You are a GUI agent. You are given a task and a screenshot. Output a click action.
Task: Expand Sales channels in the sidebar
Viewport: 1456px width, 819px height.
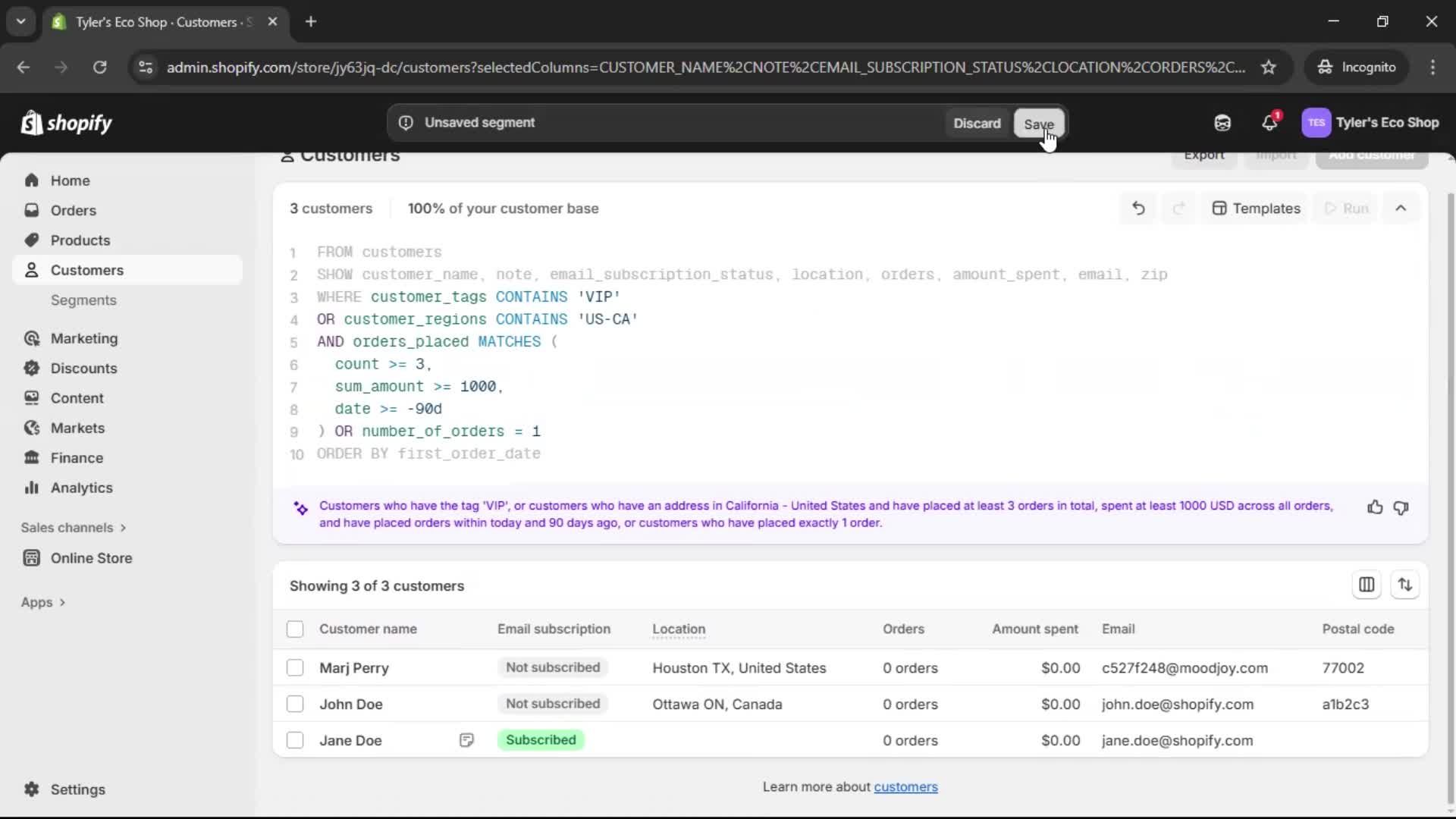73,527
